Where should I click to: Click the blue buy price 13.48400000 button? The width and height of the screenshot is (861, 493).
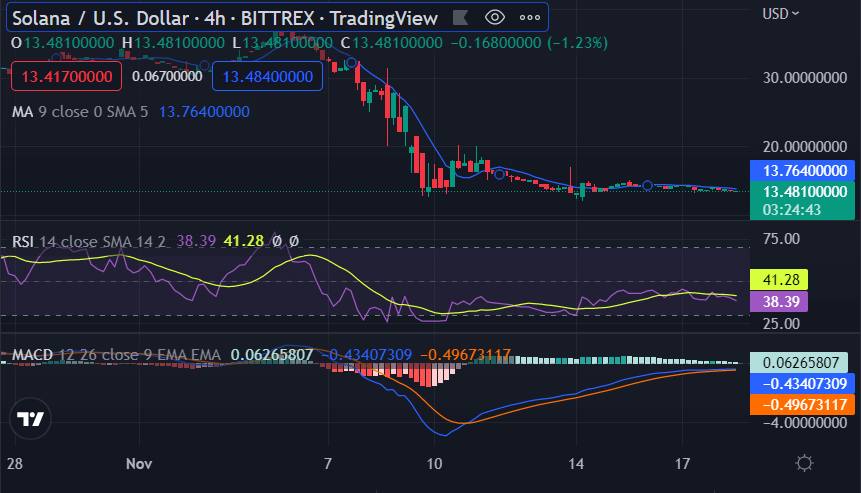coord(267,76)
